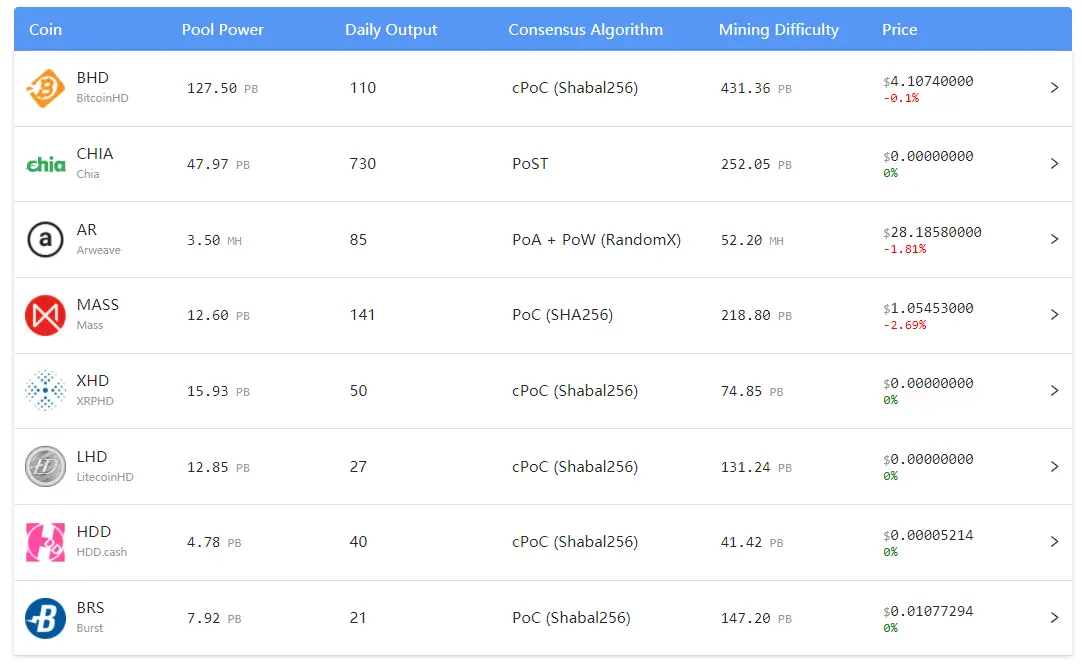
Task: Click the -1.81% price change
Action: (x=905, y=249)
